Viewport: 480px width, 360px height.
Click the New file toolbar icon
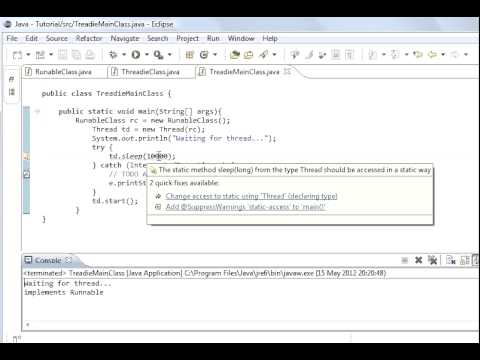(x=17, y=54)
